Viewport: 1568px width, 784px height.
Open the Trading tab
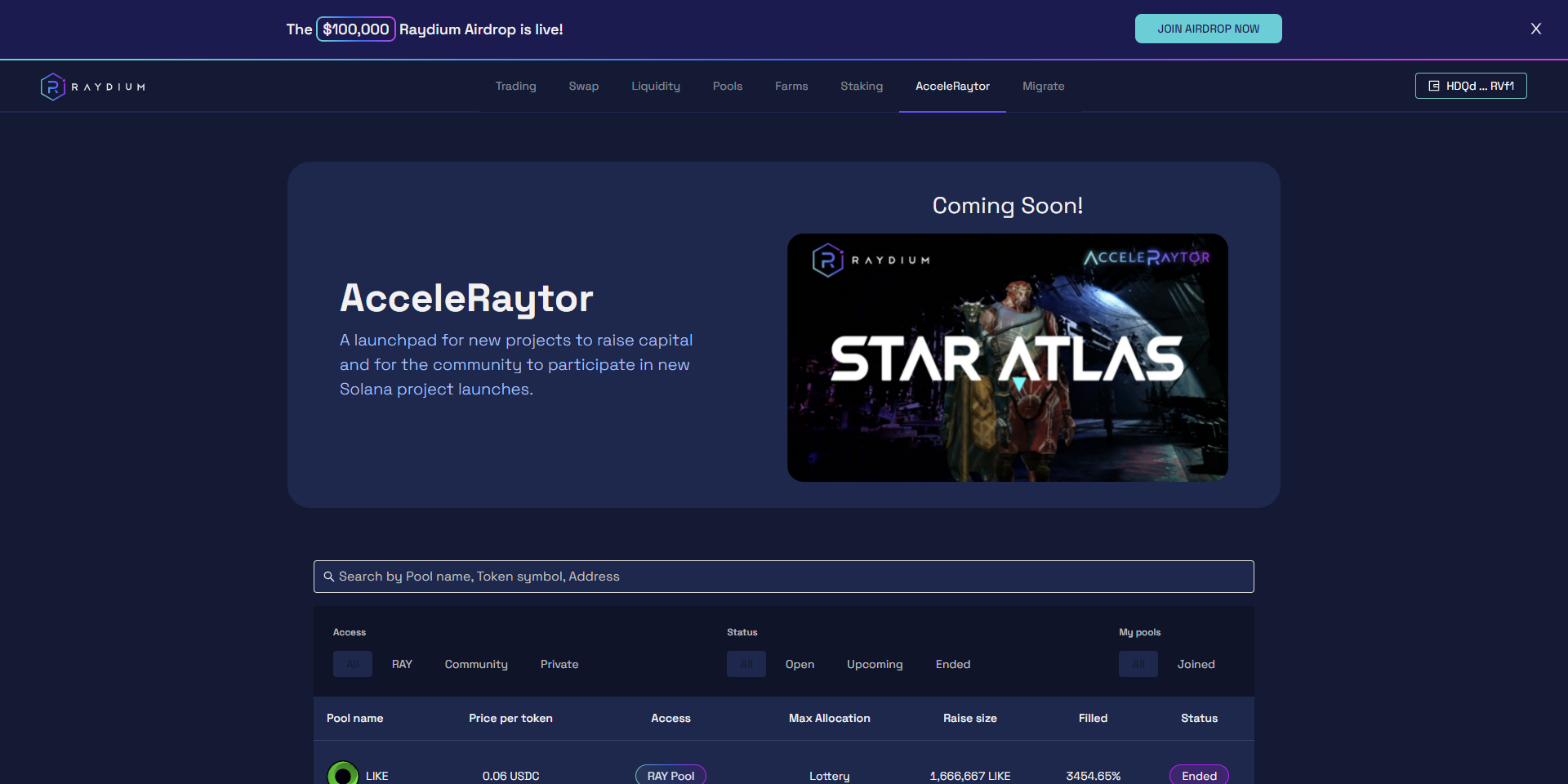tap(516, 86)
